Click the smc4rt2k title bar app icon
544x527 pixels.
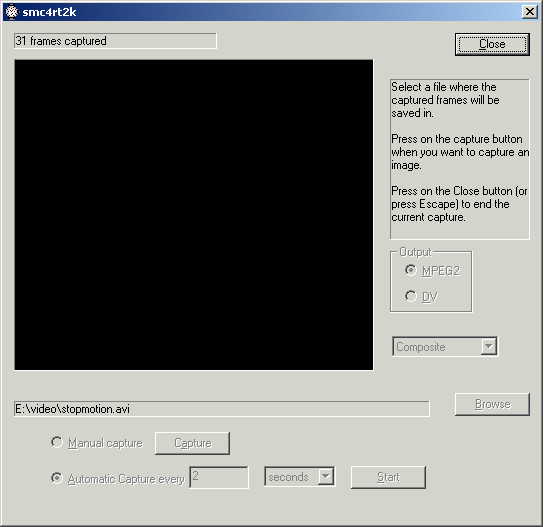11,12
